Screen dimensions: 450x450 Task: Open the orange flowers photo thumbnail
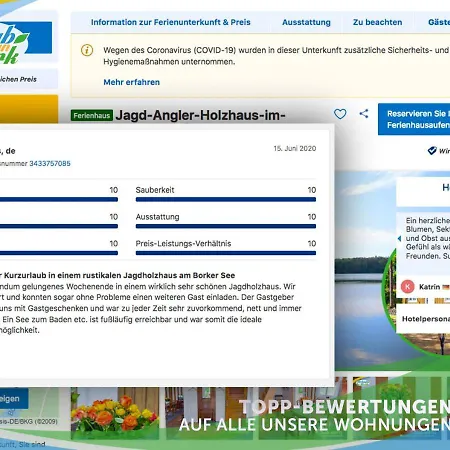click(115, 413)
